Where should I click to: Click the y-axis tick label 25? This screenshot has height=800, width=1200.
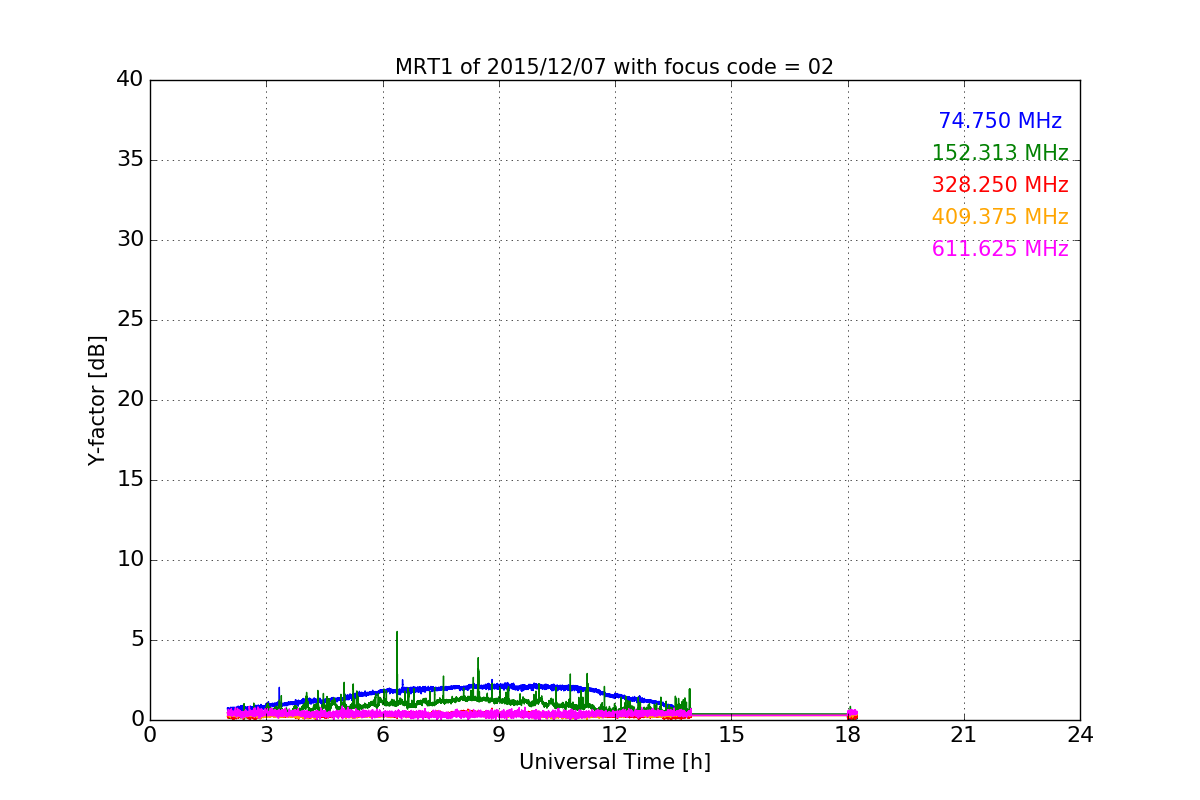point(130,320)
